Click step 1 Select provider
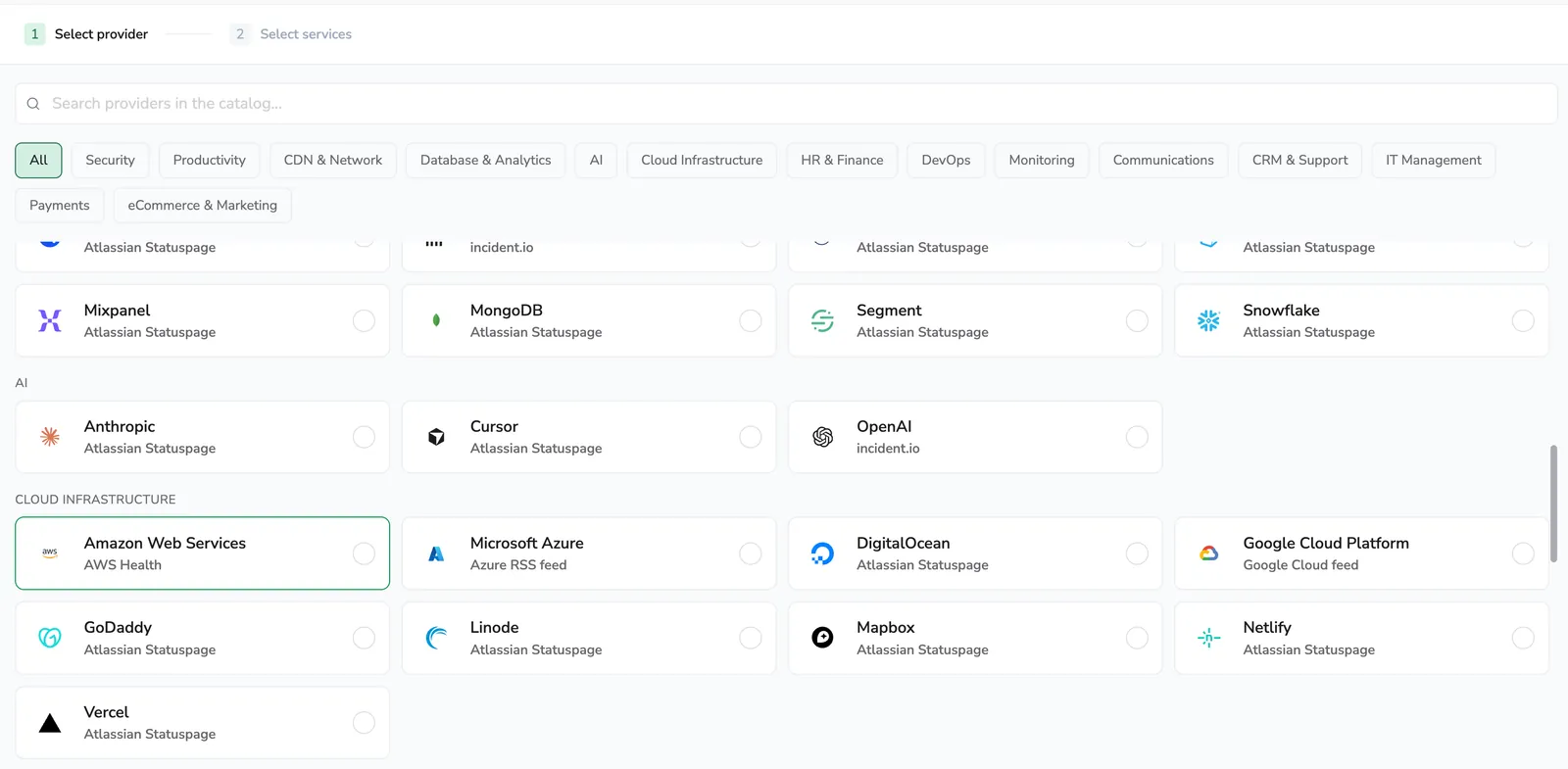1568x769 pixels. tap(87, 34)
